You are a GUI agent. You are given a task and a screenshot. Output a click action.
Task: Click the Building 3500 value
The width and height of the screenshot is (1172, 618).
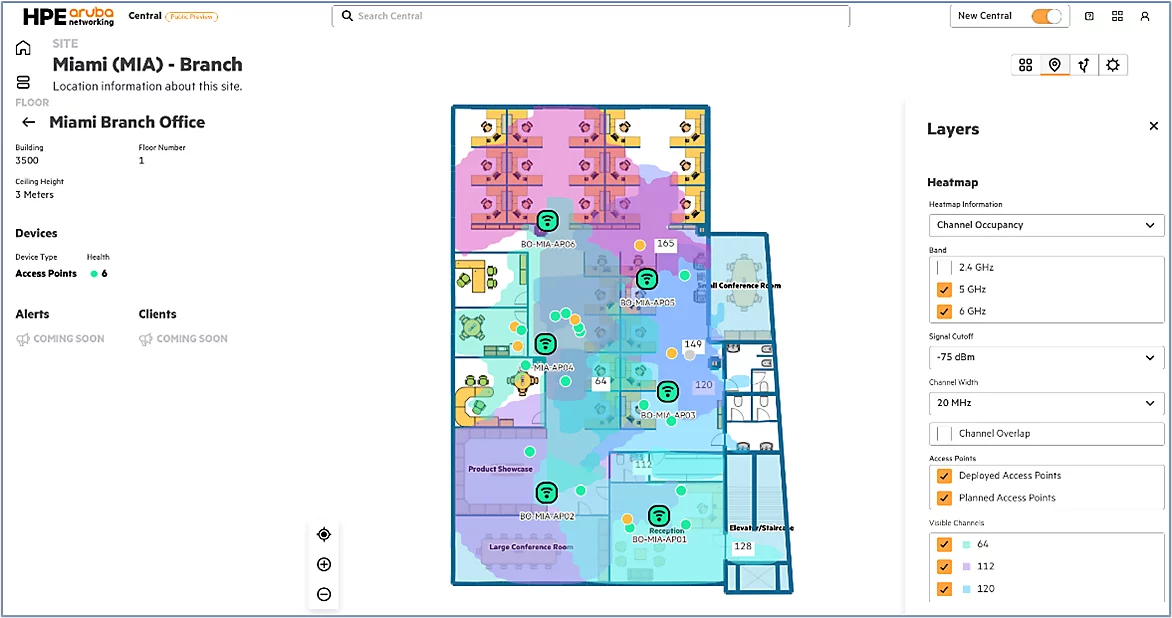27,161
